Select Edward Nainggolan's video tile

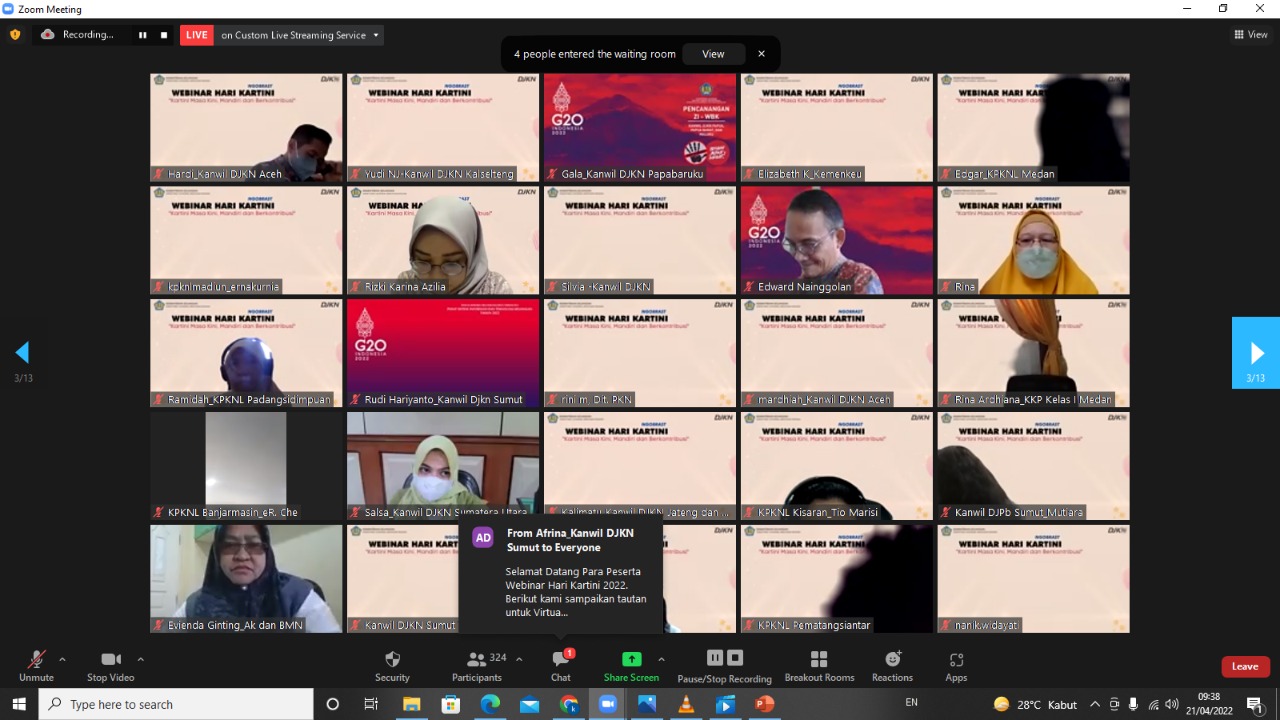click(x=836, y=240)
